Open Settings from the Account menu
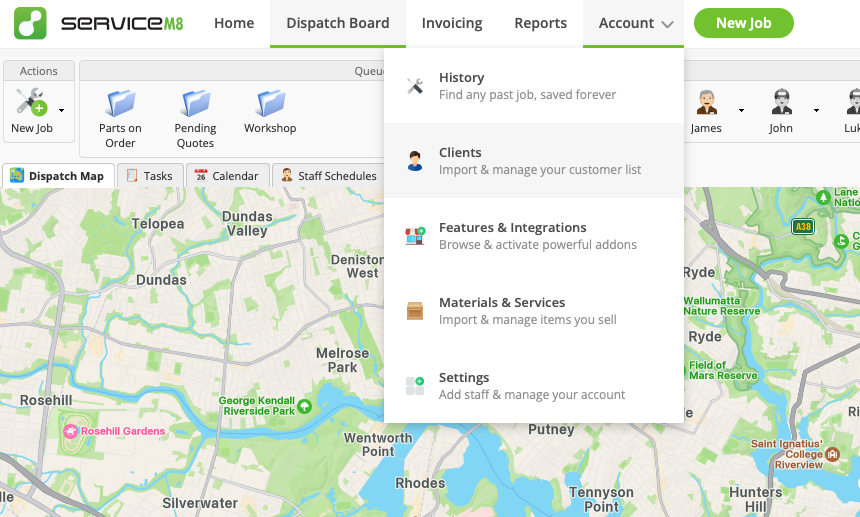 point(534,386)
